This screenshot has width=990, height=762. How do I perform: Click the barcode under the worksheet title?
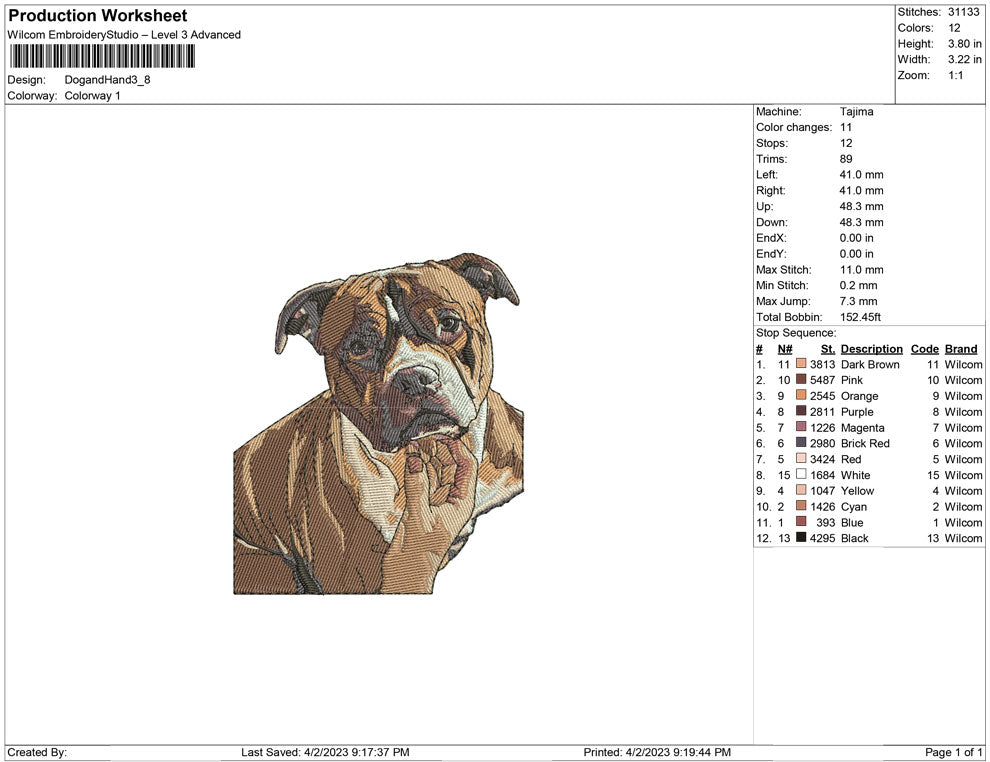[102, 56]
